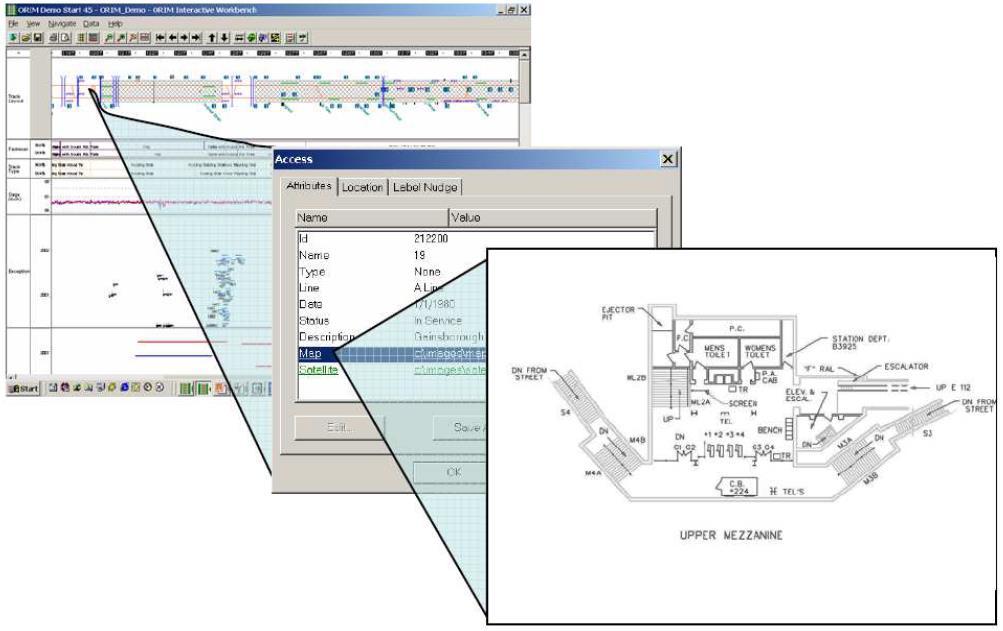
Task: Open the blue quick launch icon in taskbar
Action: (125, 387)
